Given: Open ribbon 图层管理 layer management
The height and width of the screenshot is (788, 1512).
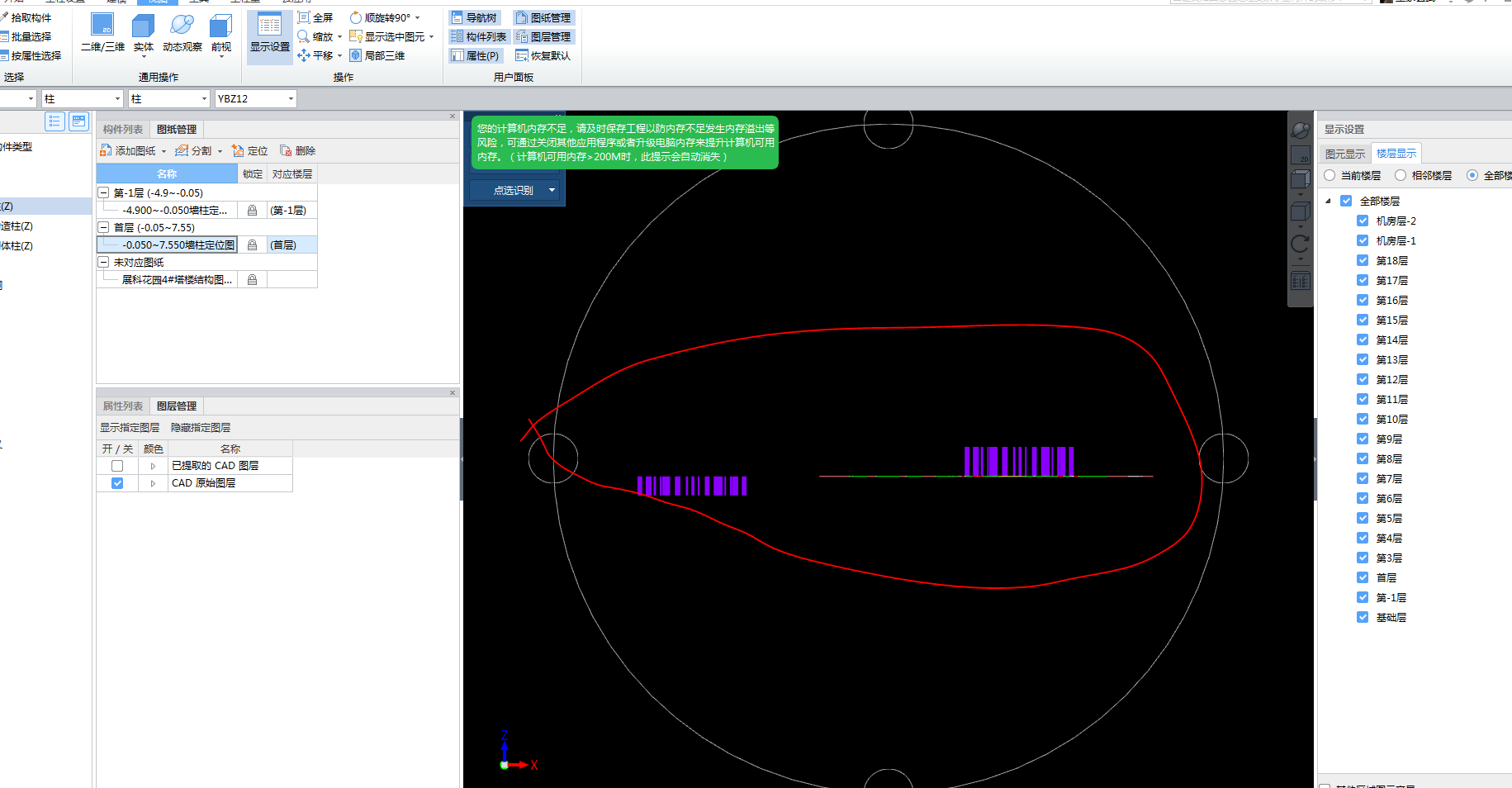Looking at the screenshot, I should coord(543,36).
